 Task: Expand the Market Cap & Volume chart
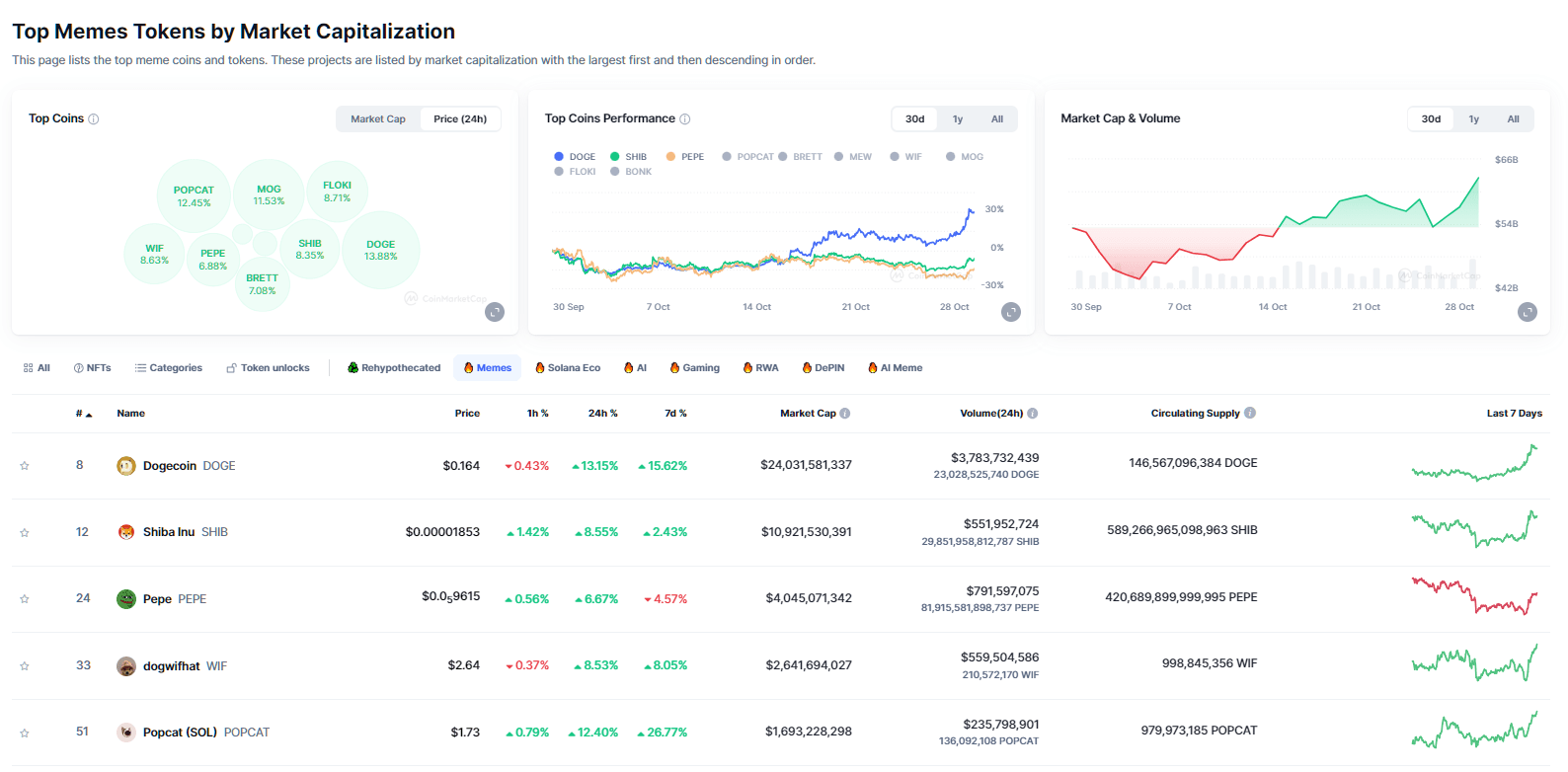(1528, 312)
